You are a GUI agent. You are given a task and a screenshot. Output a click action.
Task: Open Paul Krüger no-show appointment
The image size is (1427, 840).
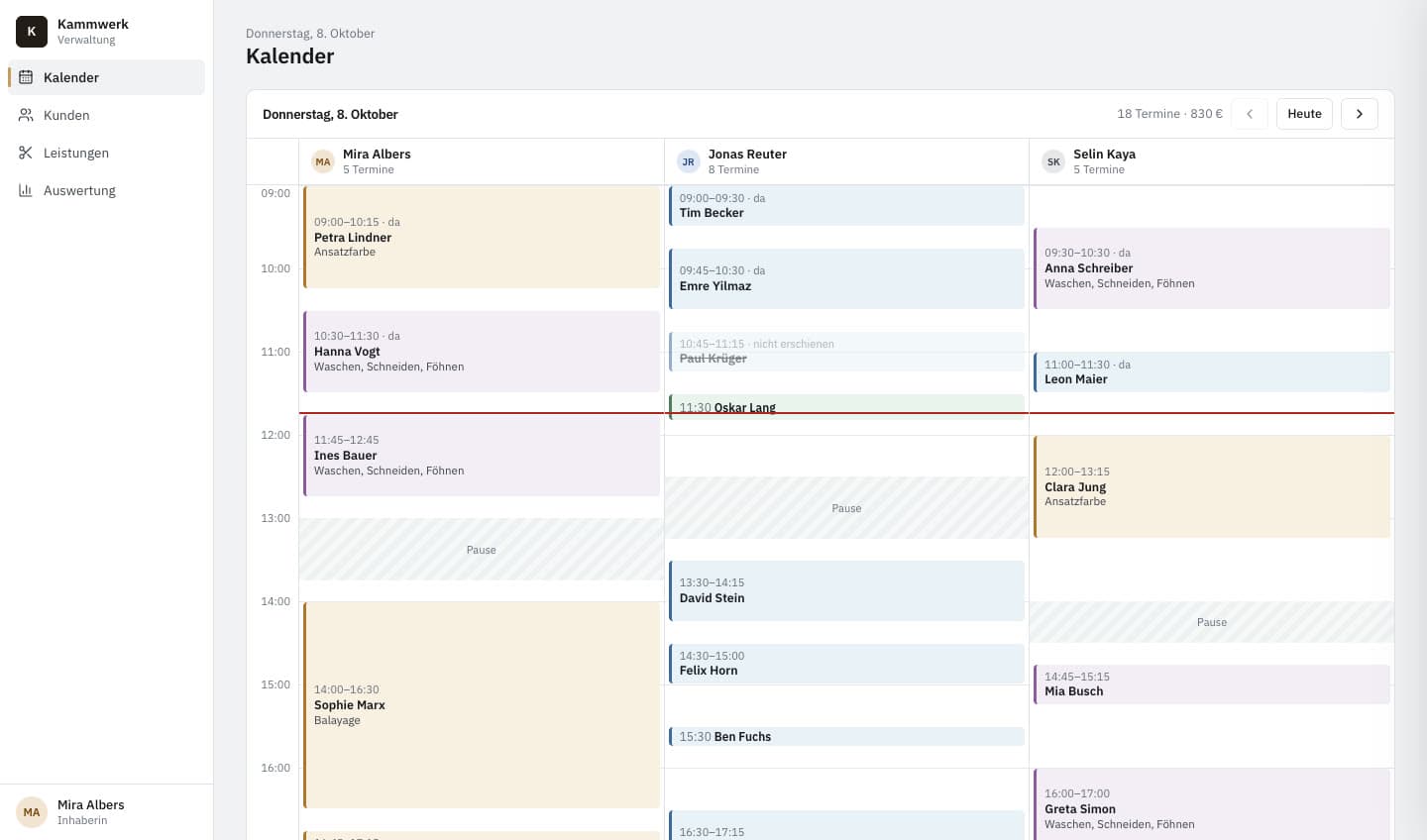tap(846, 352)
